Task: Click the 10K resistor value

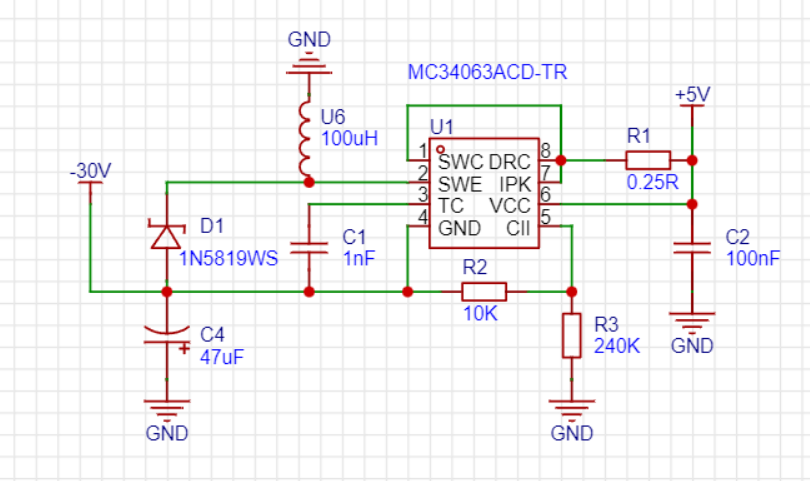Action: point(480,314)
